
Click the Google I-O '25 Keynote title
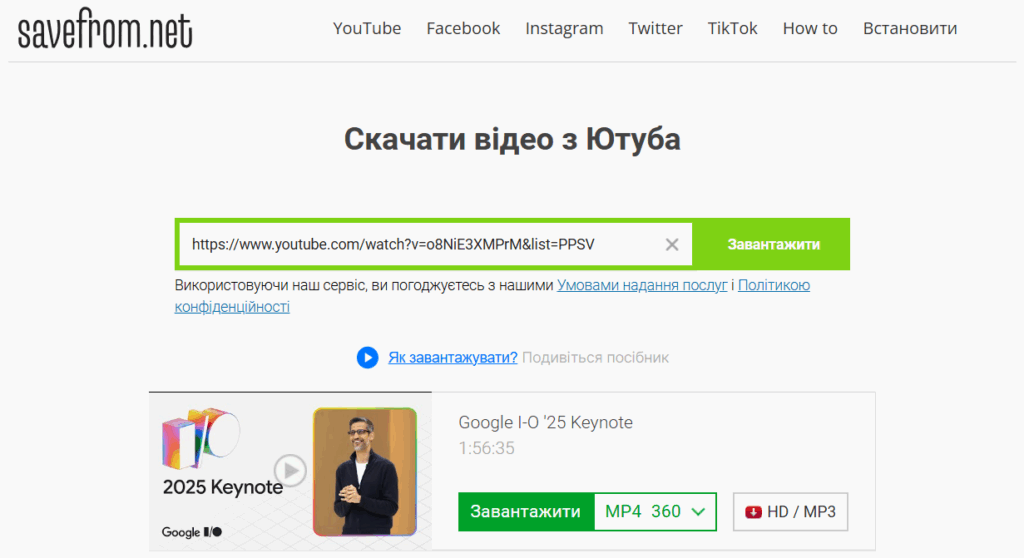[x=545, y=423]
